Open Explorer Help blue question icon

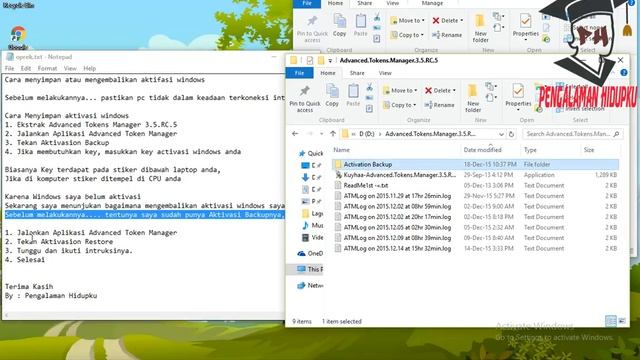click(624, 73)
